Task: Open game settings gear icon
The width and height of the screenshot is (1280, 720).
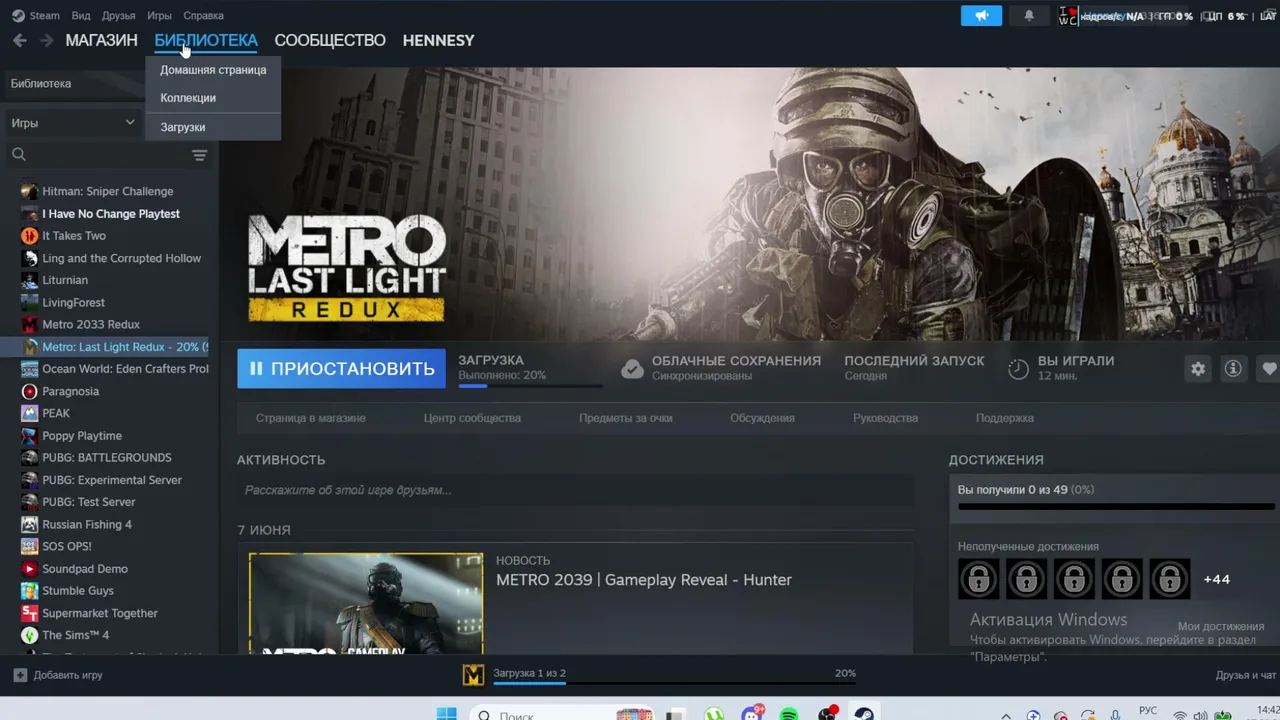Action: point(1198,369)
